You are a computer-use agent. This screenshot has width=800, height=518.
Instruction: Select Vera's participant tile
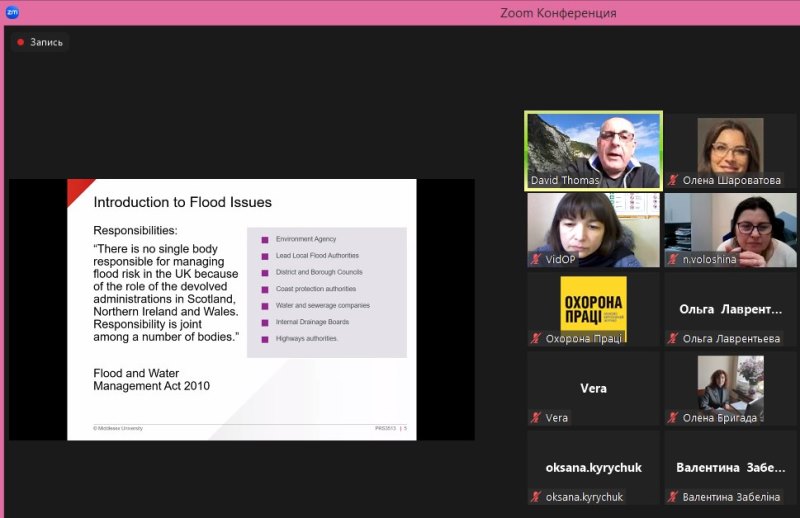(593, 388)
